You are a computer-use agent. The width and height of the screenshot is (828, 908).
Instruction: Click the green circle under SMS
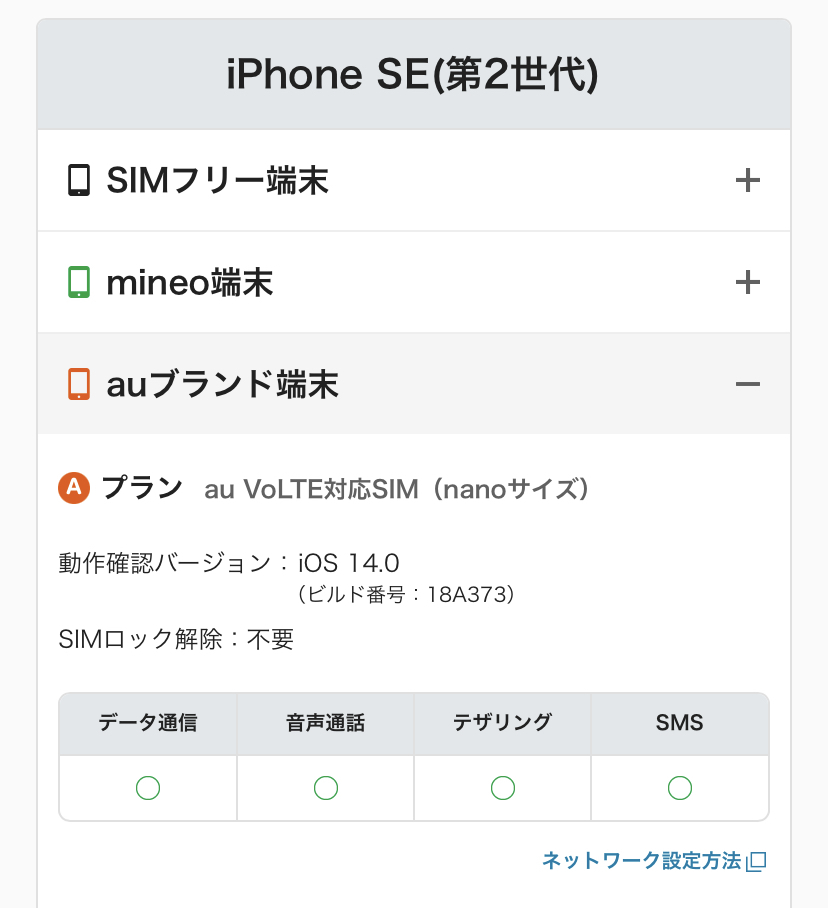(680, 788)
